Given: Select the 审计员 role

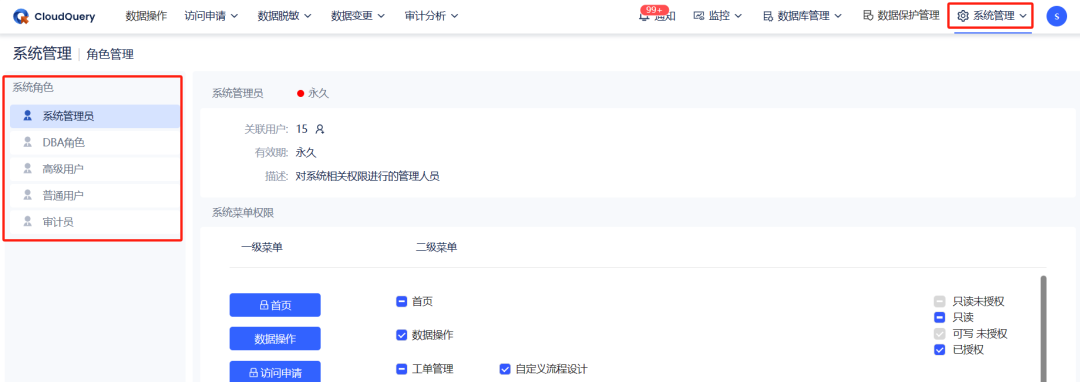Looking at the screenshot, I should (x=95, y=222).
